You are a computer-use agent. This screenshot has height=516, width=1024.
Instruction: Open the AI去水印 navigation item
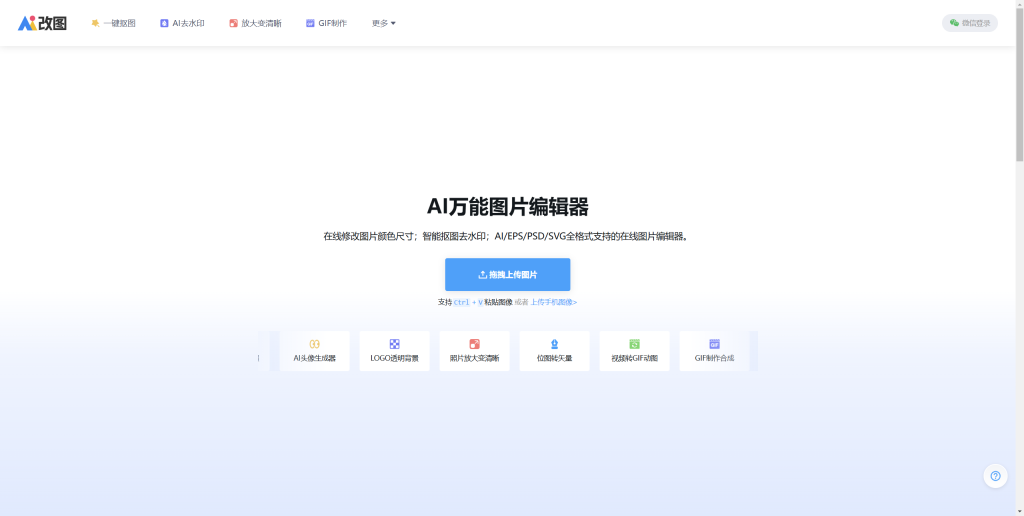182,23
